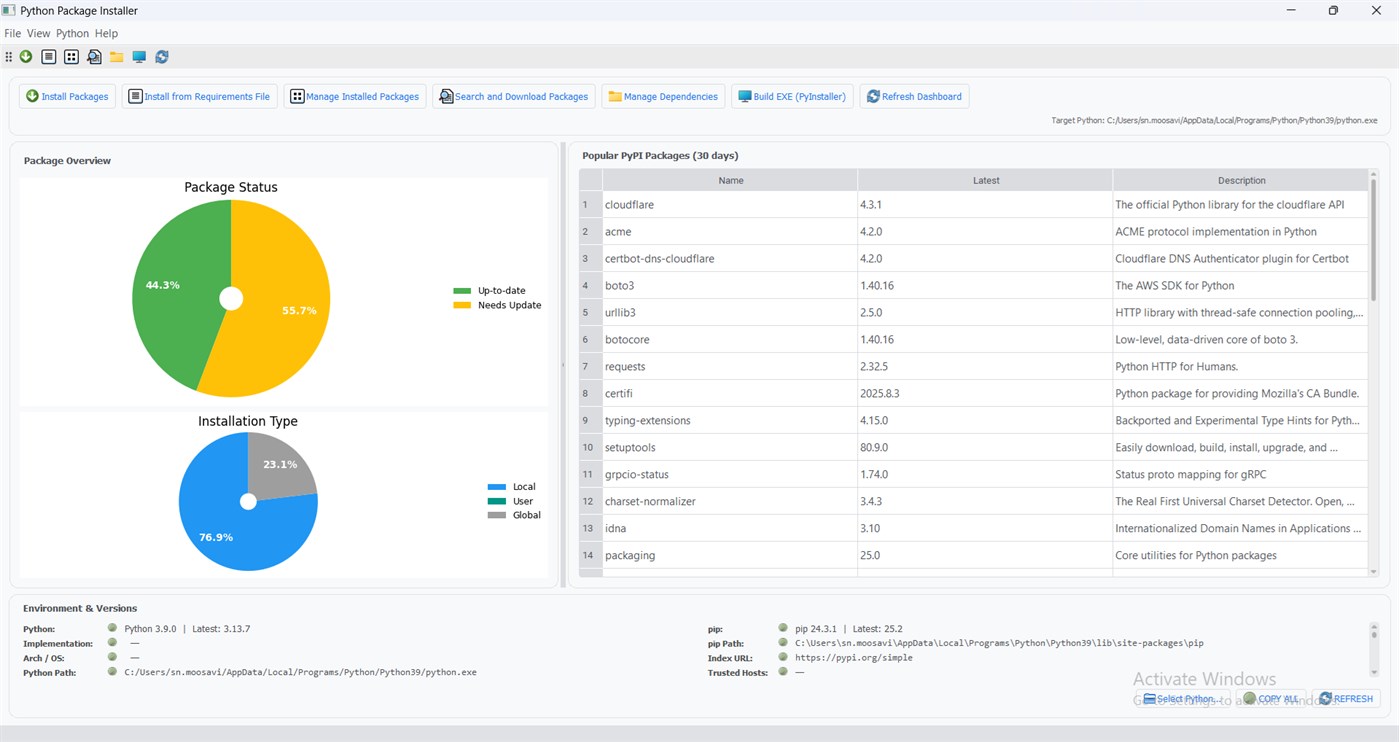Click the status dot beside pip Path
1399x742 pixels.
pos(783,643)
